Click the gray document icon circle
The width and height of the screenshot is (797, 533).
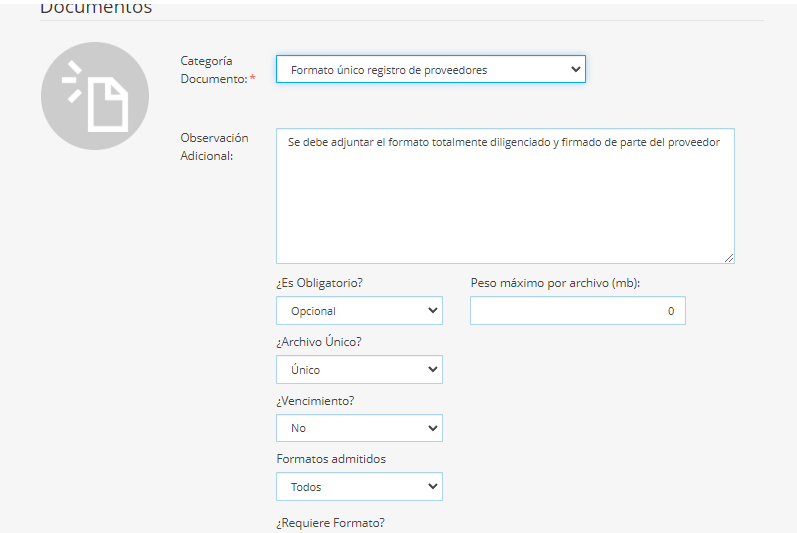pos(95,96)
